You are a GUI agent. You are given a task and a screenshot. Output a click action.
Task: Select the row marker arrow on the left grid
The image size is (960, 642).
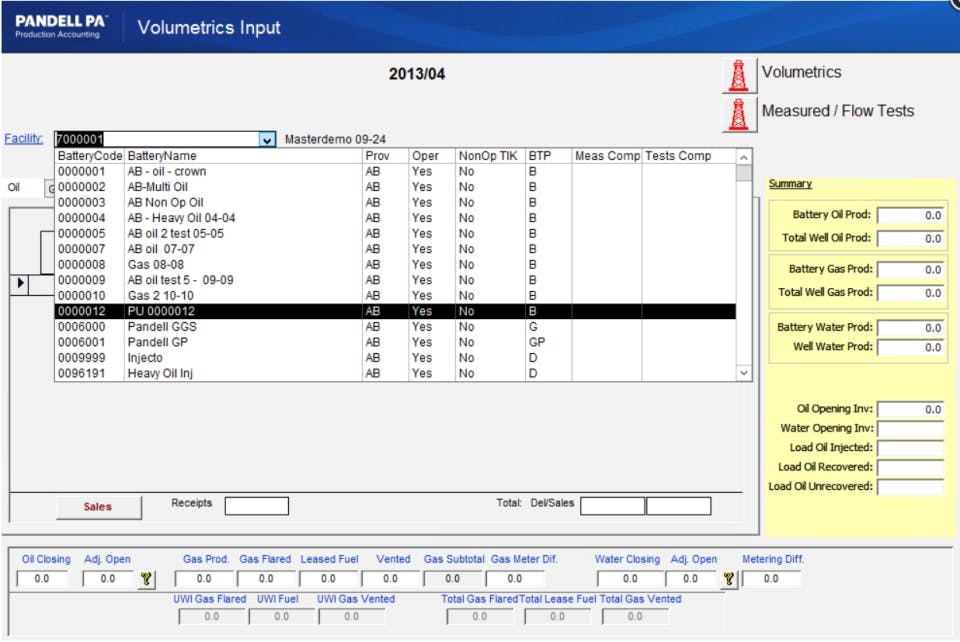point(20,283)
